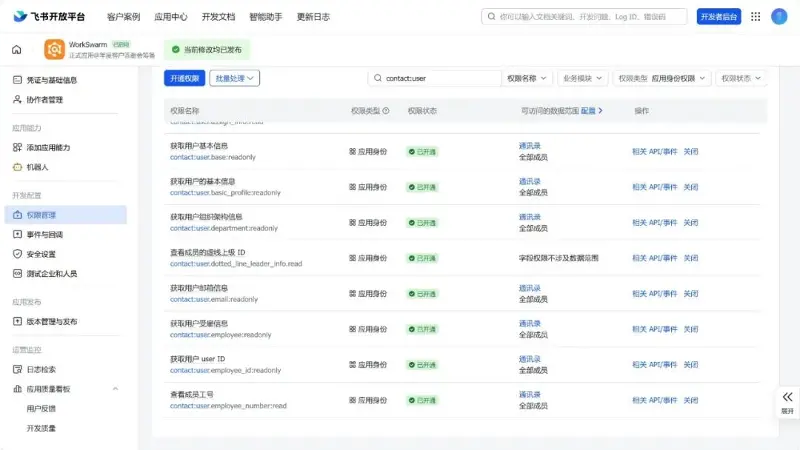Click the WorkSwarm app logo icon
This screenshot has width=800, height=450.
coord(54,49)
